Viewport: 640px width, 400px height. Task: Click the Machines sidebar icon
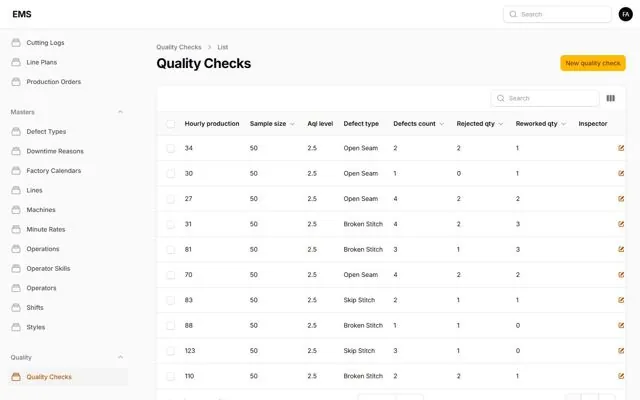16,210
